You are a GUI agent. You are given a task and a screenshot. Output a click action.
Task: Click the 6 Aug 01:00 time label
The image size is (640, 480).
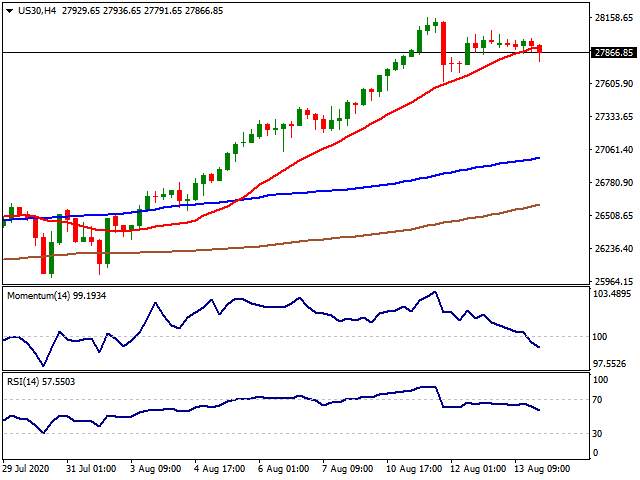click(x=284, y=469)
